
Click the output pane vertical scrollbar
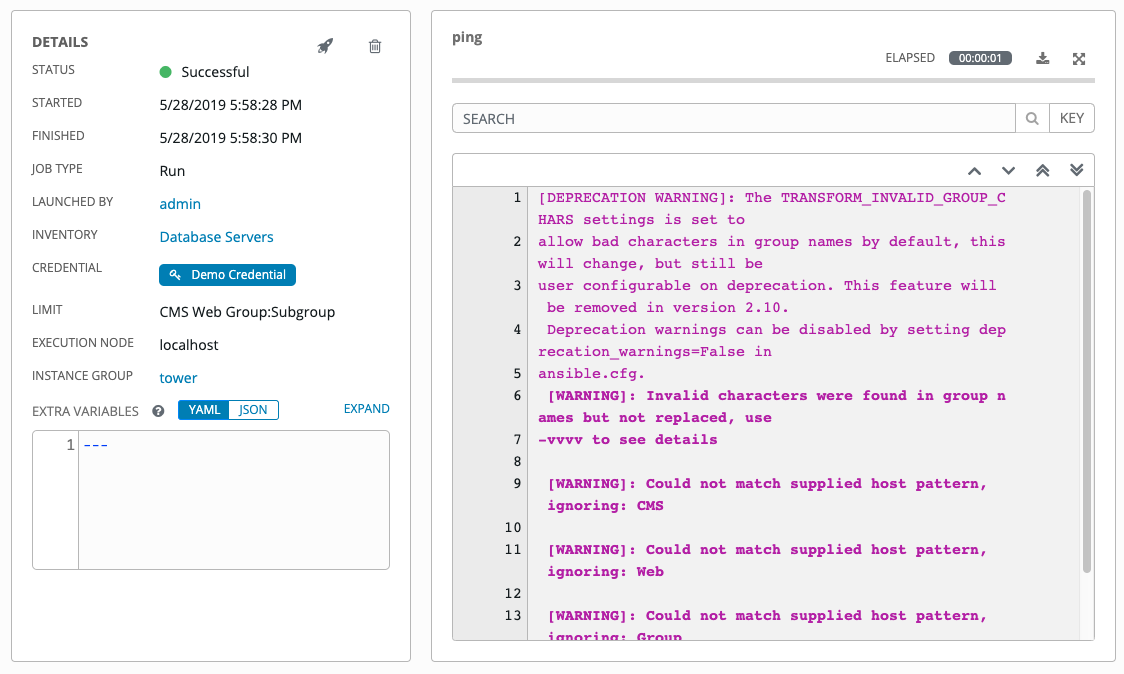coord(1086,380)
